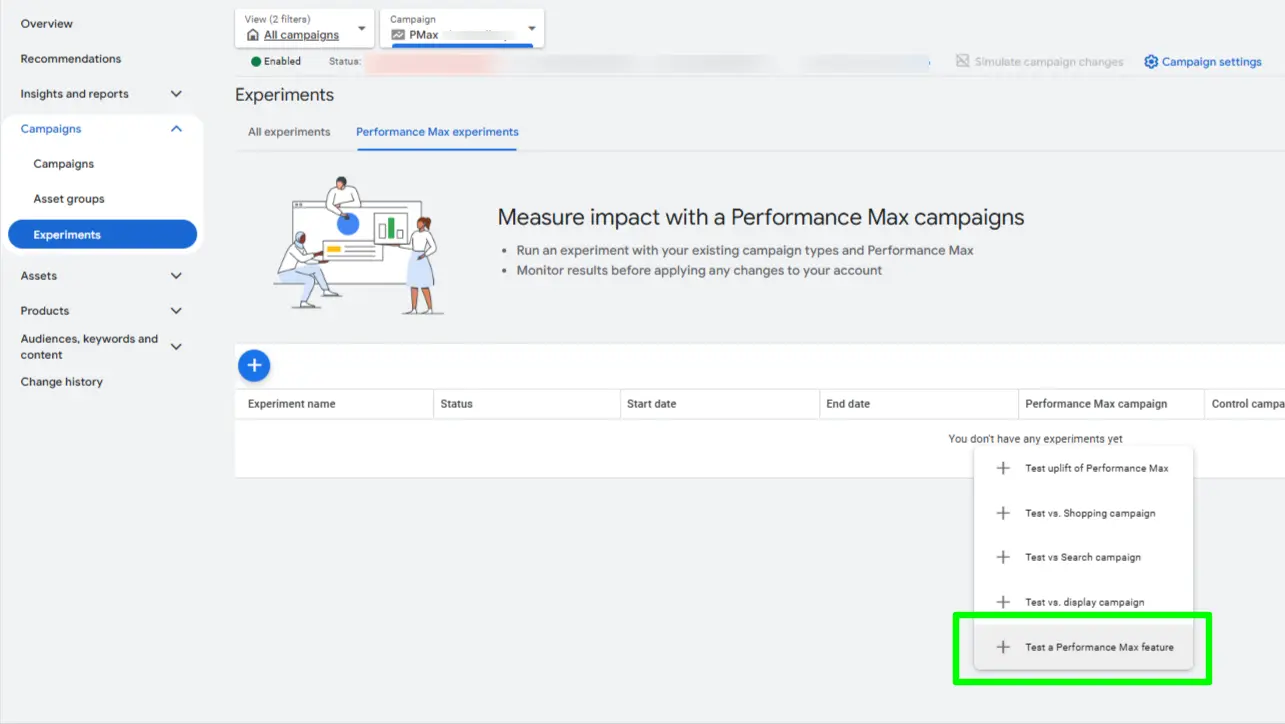
Task: Open the Campaign PMax dropdown
Action: point(531,28)
